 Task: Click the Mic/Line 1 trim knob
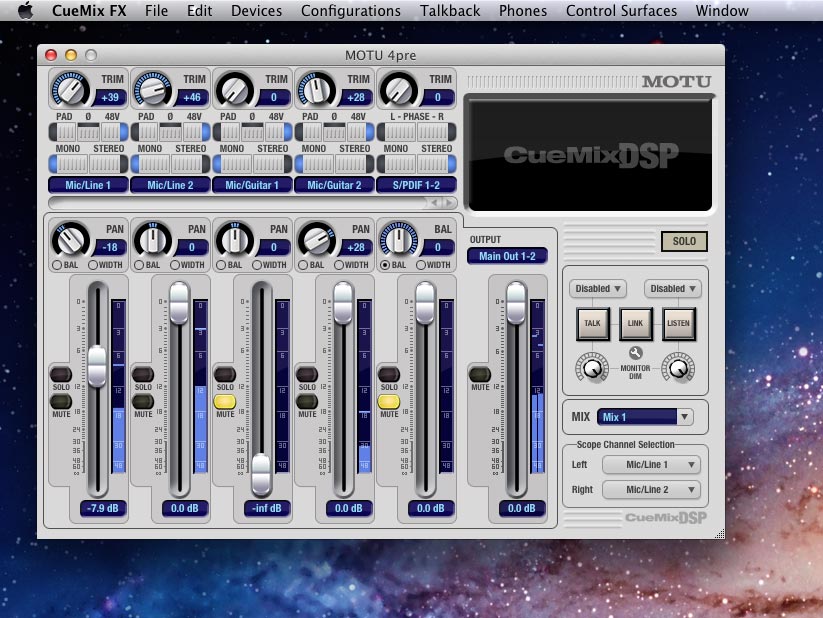tap(70, 91)
